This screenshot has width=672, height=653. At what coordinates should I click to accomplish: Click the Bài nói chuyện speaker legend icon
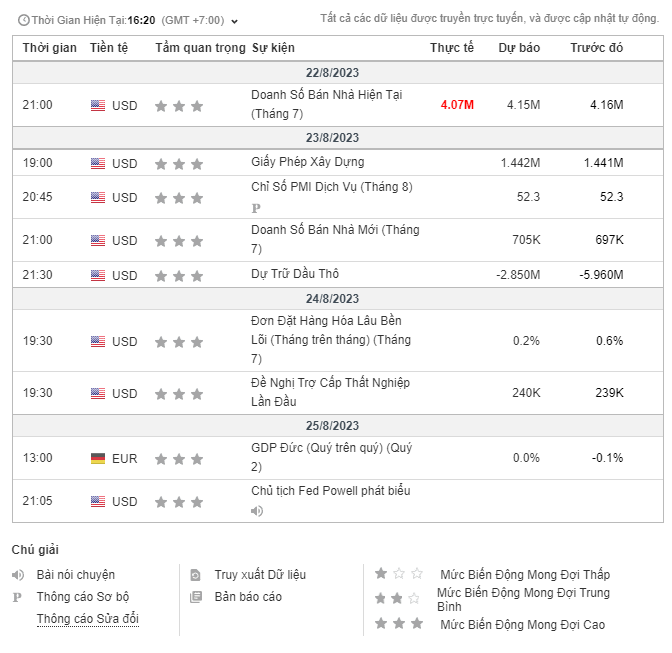18,575
